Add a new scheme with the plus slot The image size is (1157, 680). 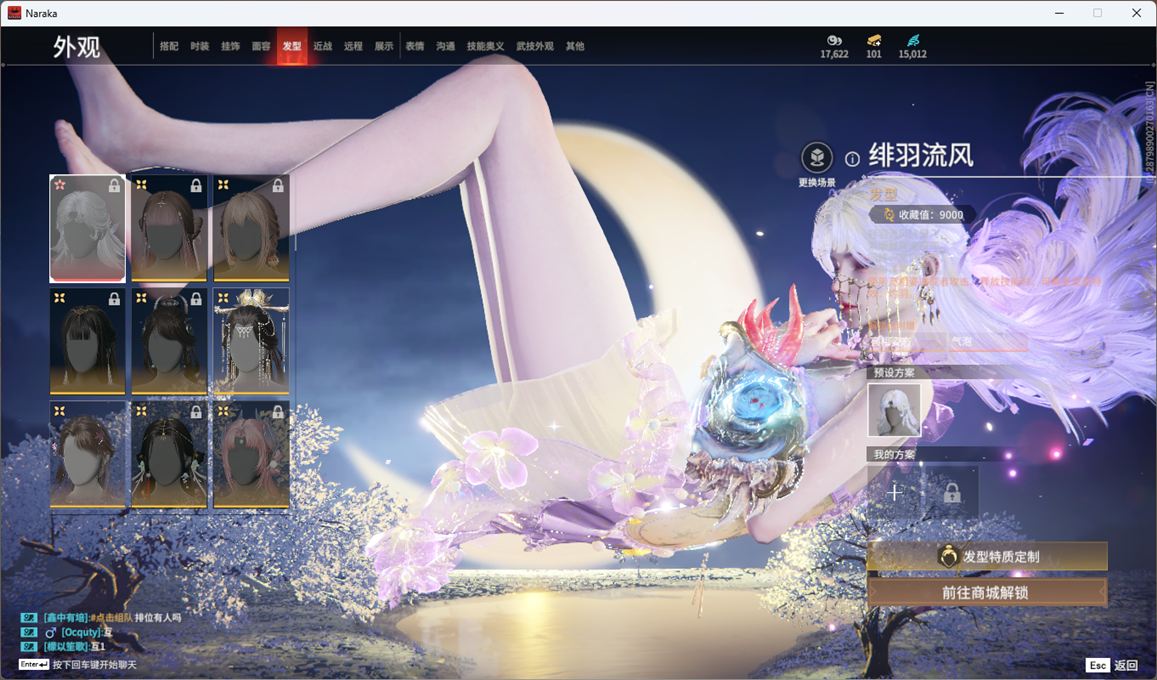point(894,492)
